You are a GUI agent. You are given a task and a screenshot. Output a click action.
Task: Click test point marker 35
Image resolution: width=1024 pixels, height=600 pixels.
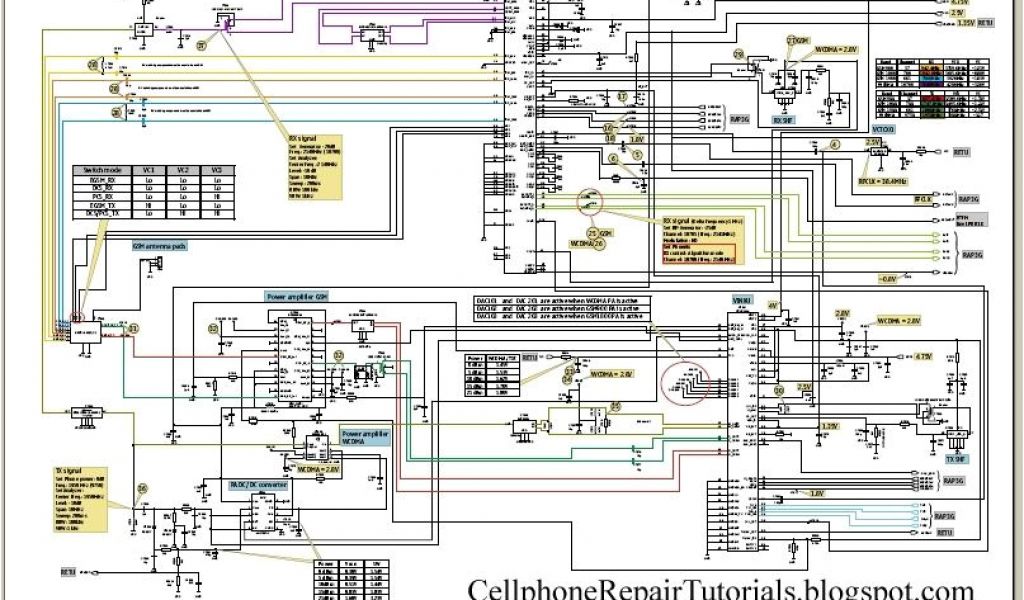(615, 406)
